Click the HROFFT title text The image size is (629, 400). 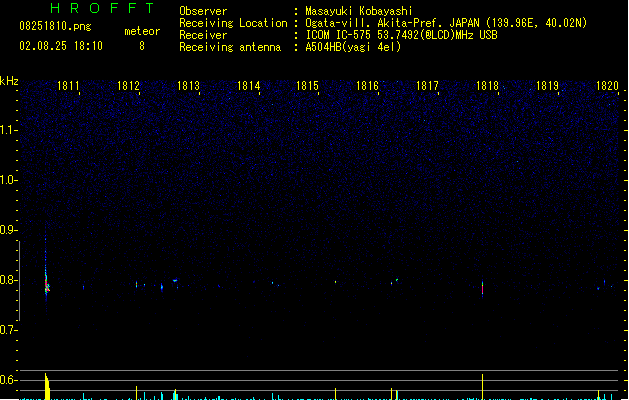[103, 8]
